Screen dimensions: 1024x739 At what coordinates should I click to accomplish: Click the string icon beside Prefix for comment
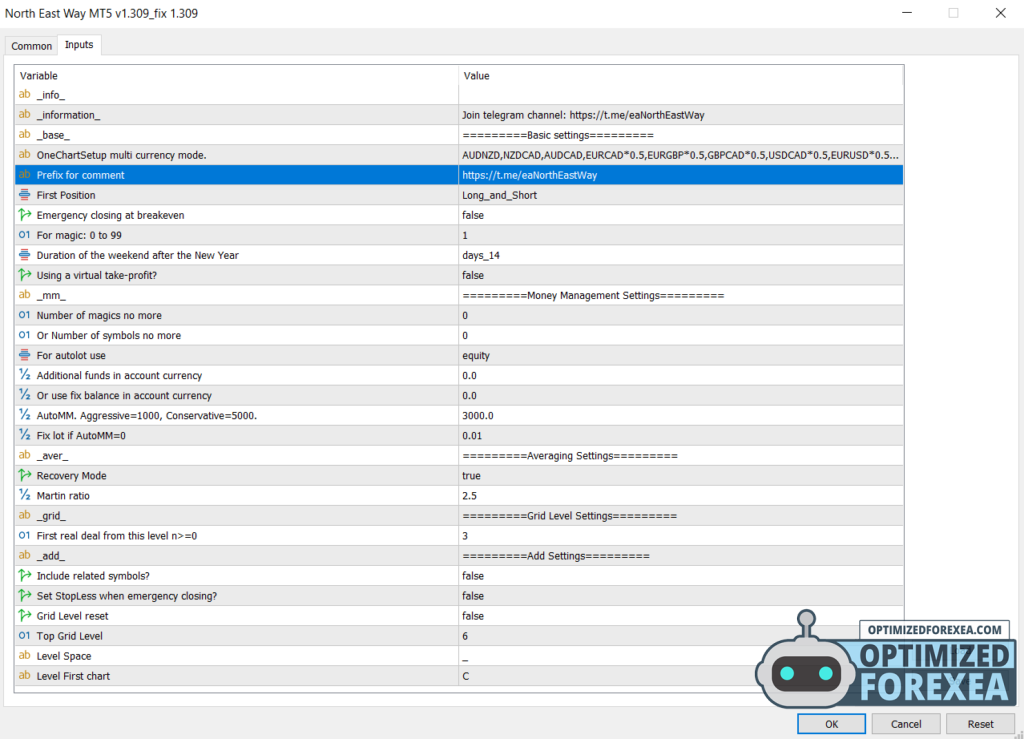click(25, 175)
